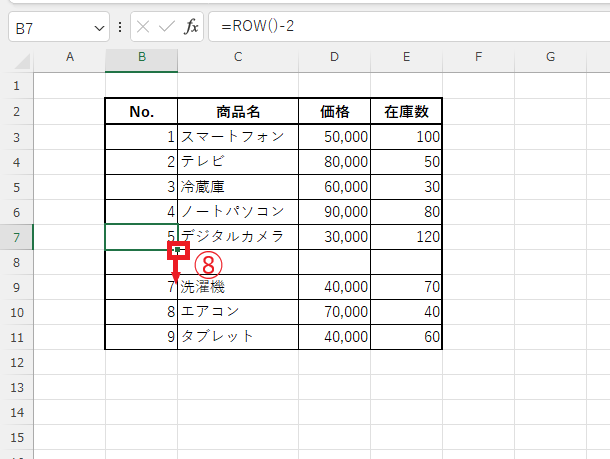
Task: Click the 在庫数 header cell
Action: click(407, 112)
